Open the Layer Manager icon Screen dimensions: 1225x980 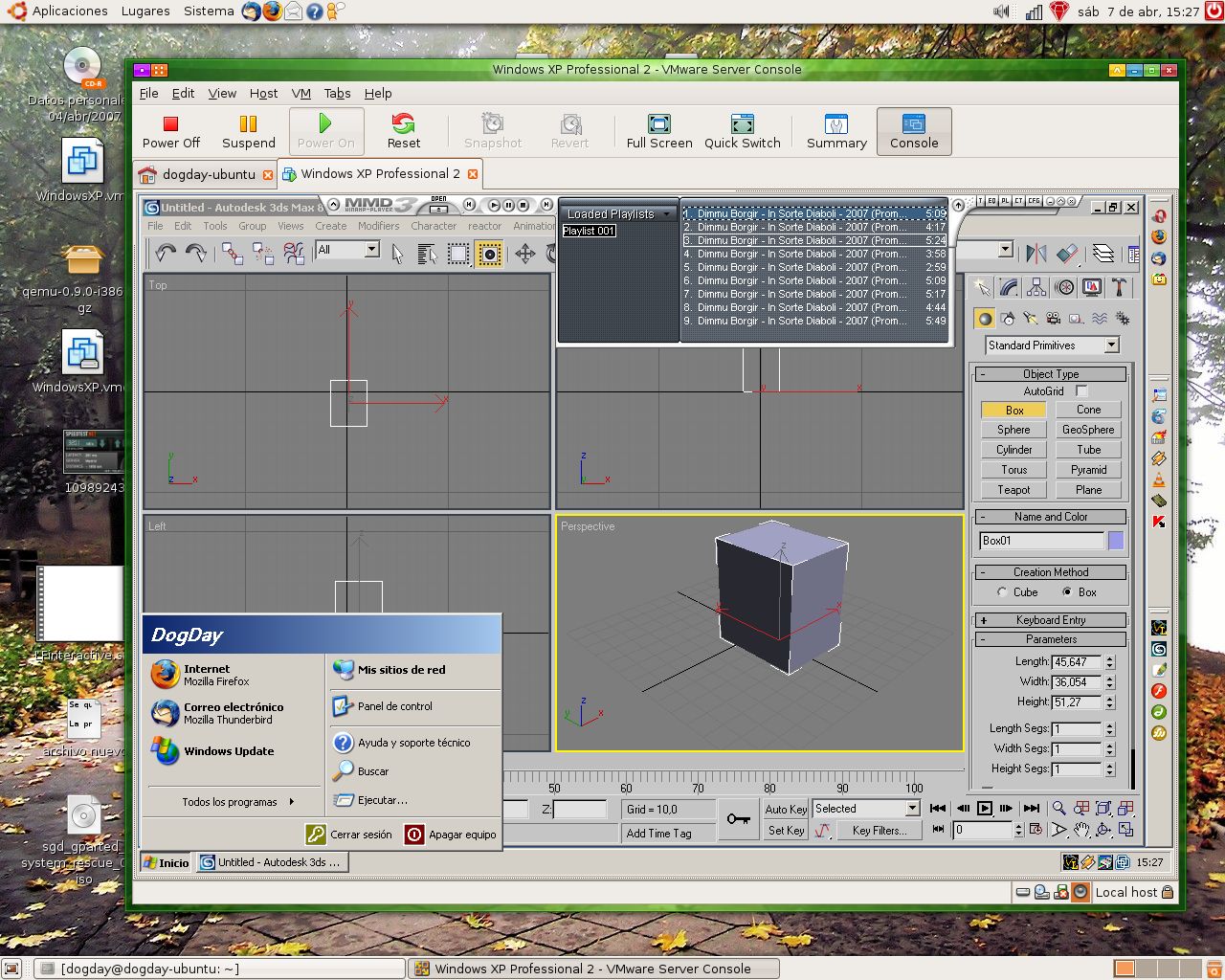tap(1103, 253)
